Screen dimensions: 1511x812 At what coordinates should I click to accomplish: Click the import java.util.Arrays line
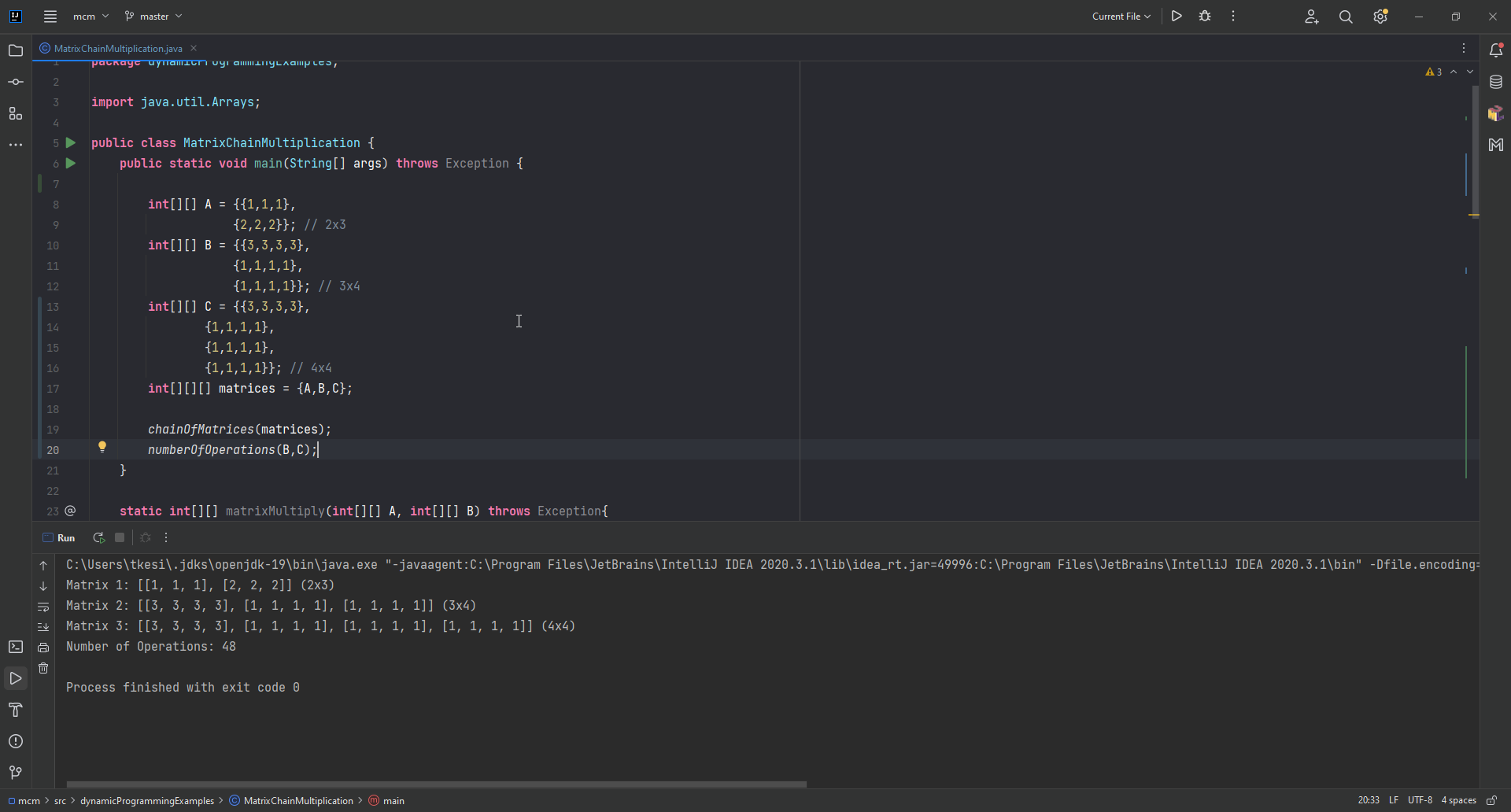[175, 102]
